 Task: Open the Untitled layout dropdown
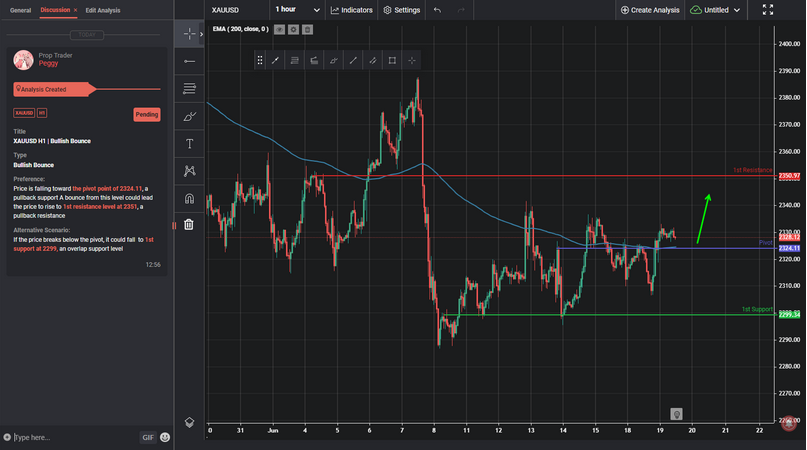click(715, 10)
